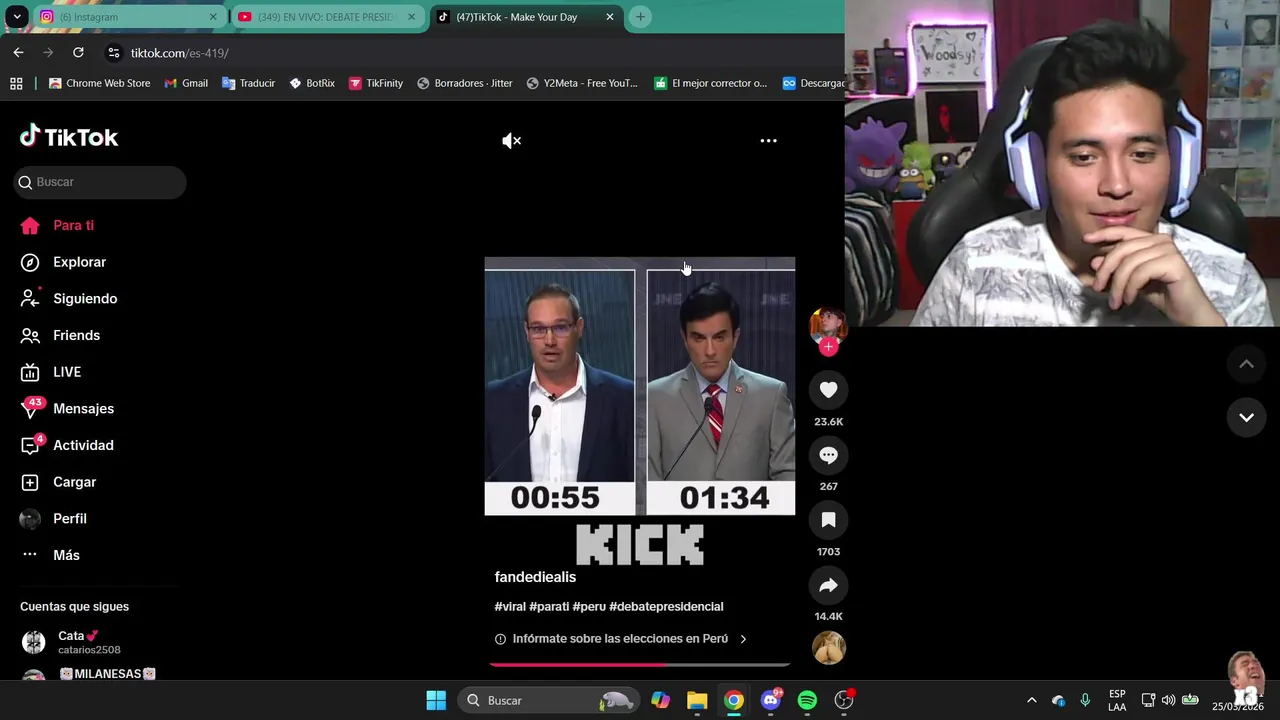This screenshot has width=1280, height=720.
Task: Click the #peru hashtag
Action: [589, 607]
